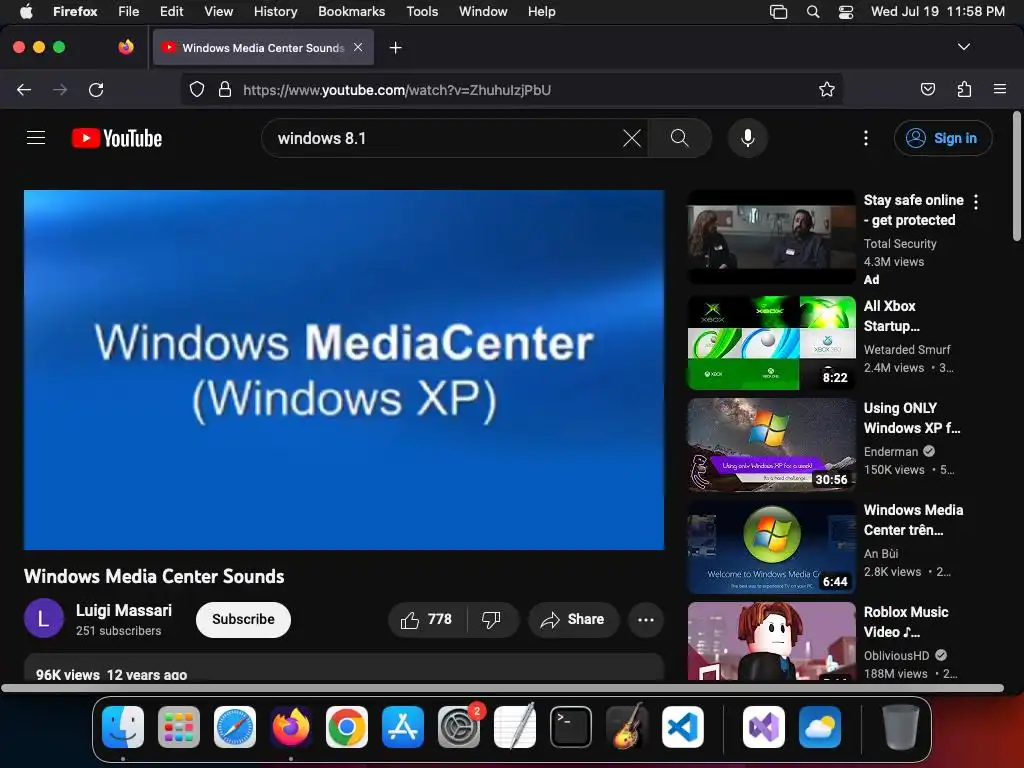Click the Sign in button
The height and width of the screenshot is (768, 1024).
[942, 138]
